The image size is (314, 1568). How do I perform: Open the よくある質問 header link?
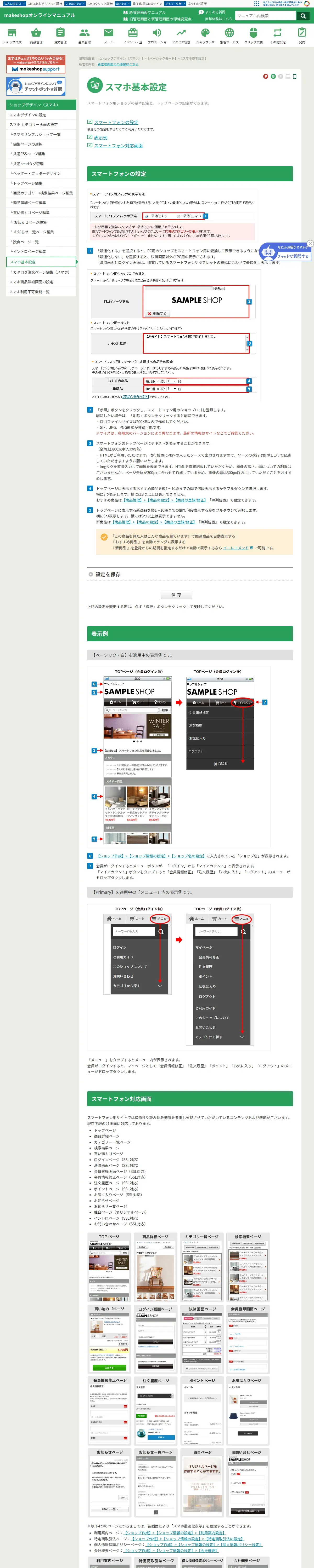[x=212, y=12]
